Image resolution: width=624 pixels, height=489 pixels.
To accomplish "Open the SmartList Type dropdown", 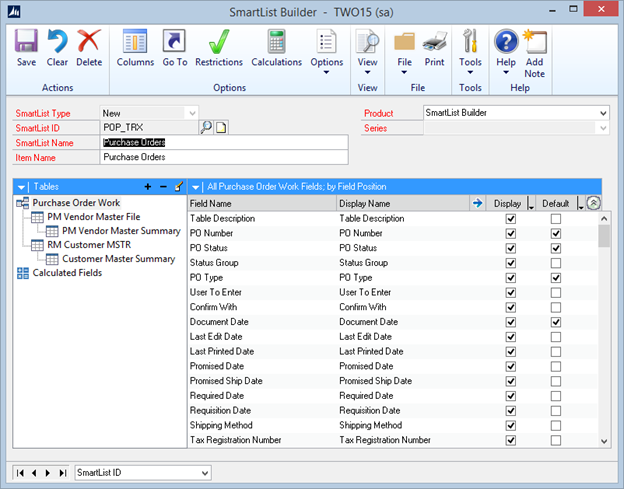I will (x=192, y=113).
